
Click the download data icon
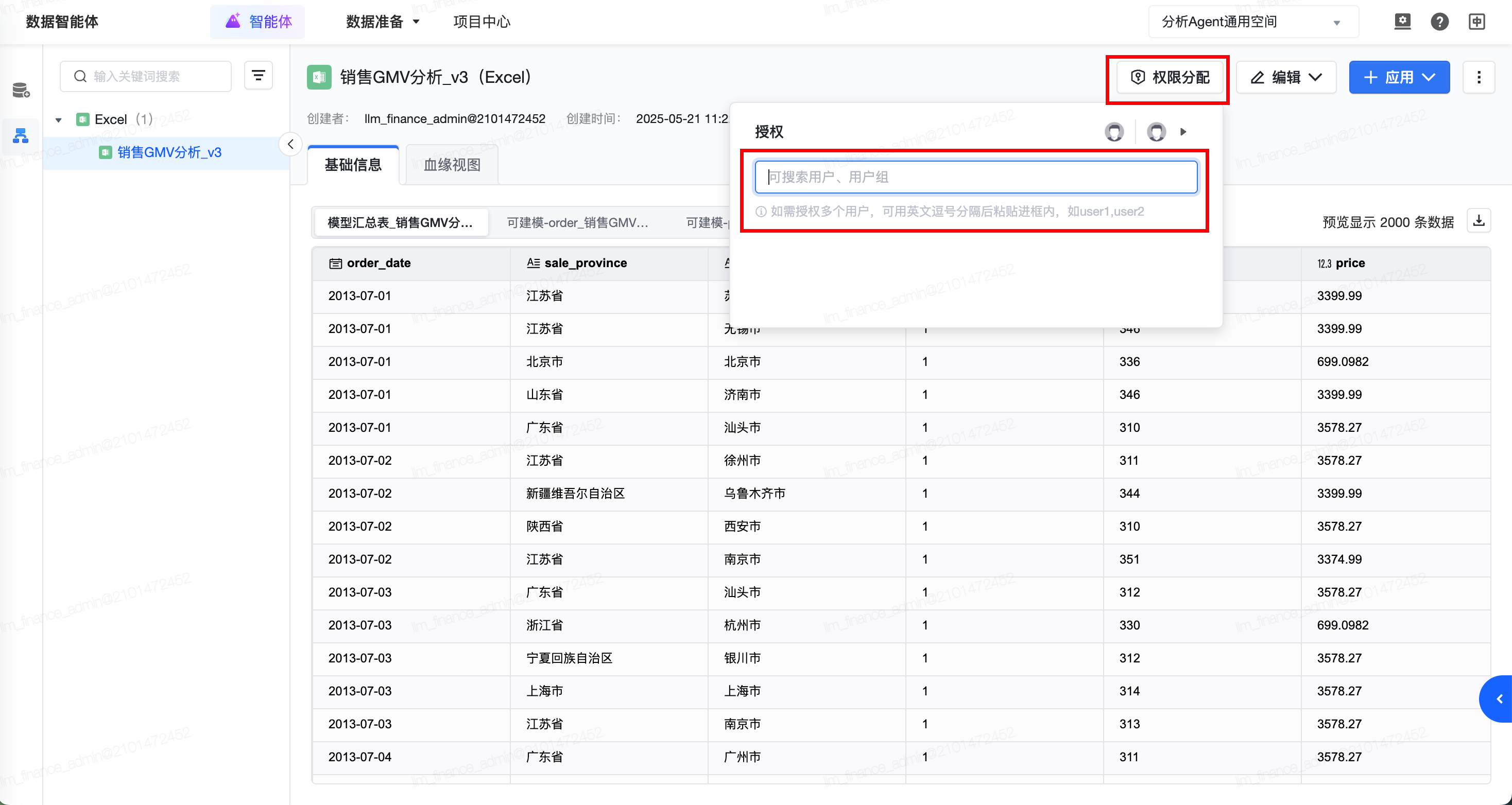pos(1479,221)
